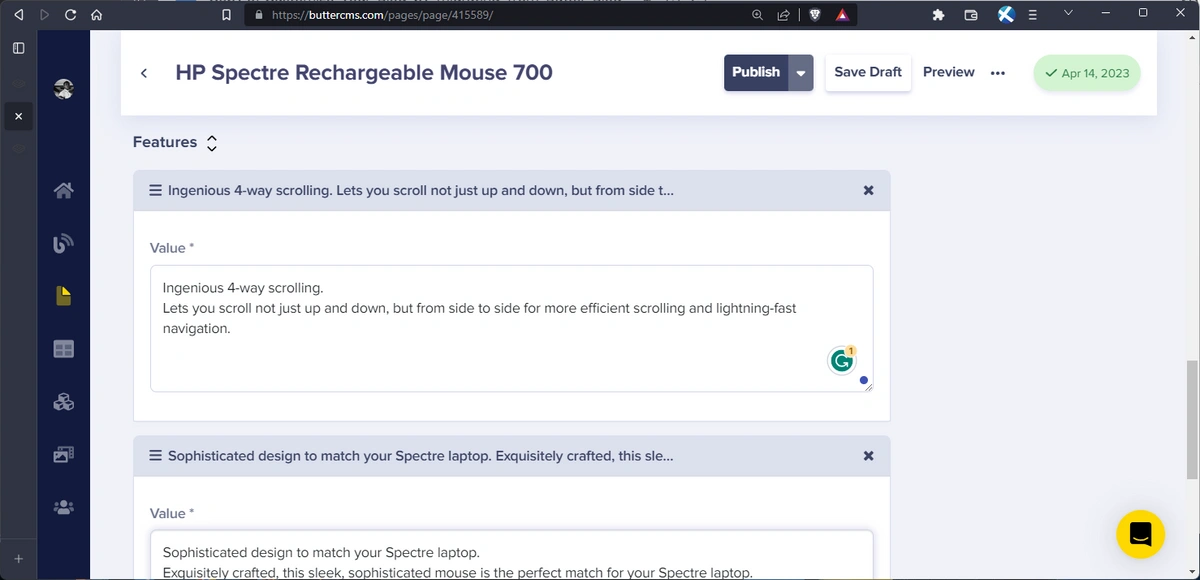This screenshot has width=1200, height=580.
Task: Open the Collections grid icon in sidebar
Action: click(64, 350)
